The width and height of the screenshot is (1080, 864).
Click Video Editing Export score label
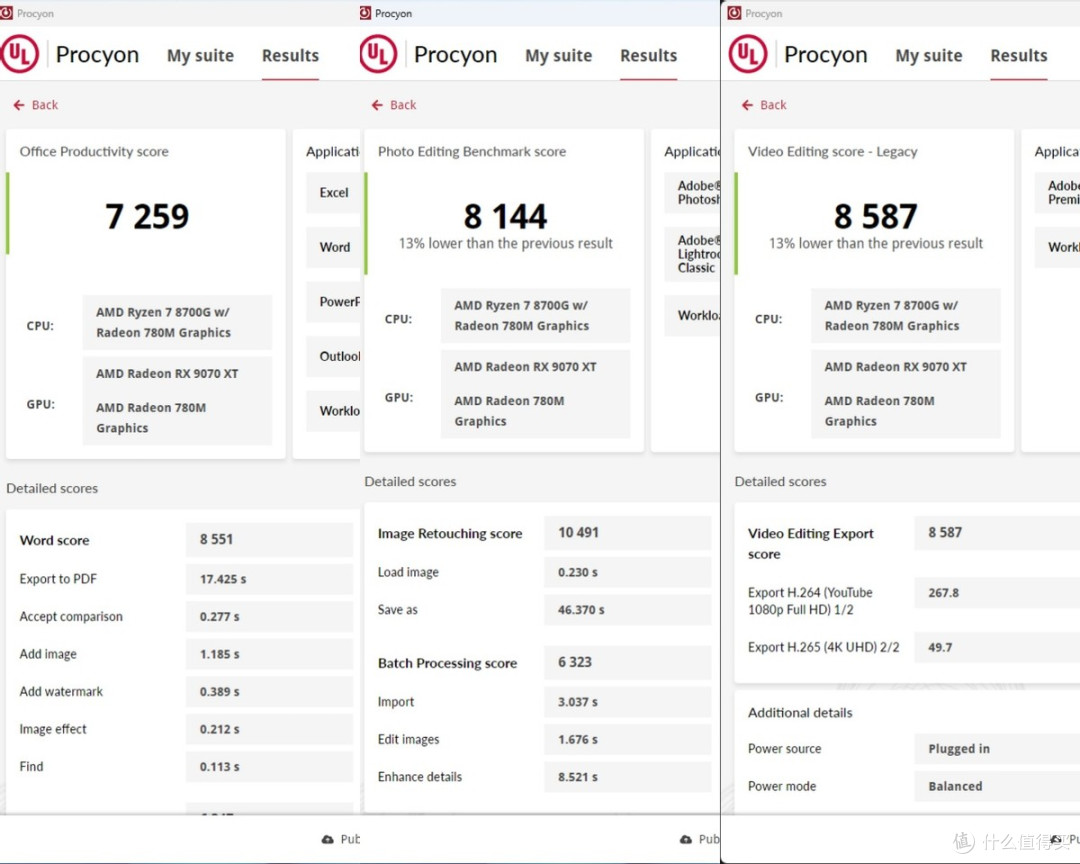(x=811, y=544)
